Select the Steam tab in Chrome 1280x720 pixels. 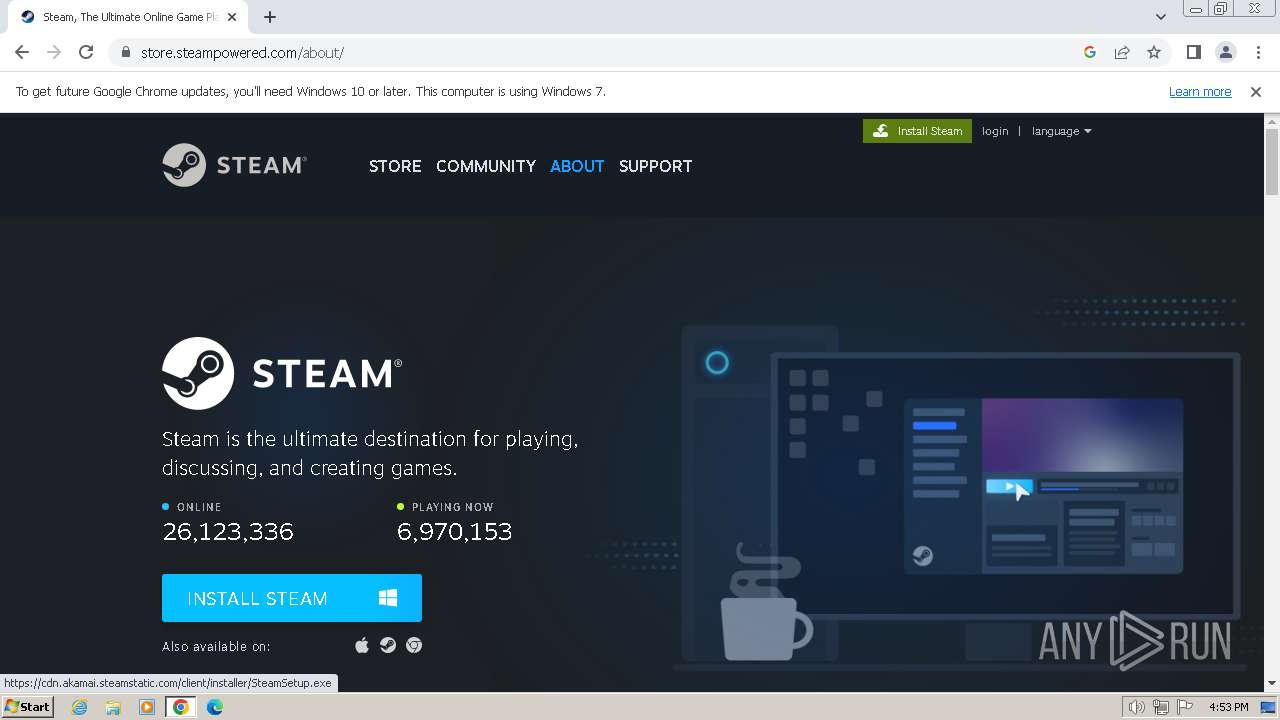pyautogui.click(x=128, y=17)
